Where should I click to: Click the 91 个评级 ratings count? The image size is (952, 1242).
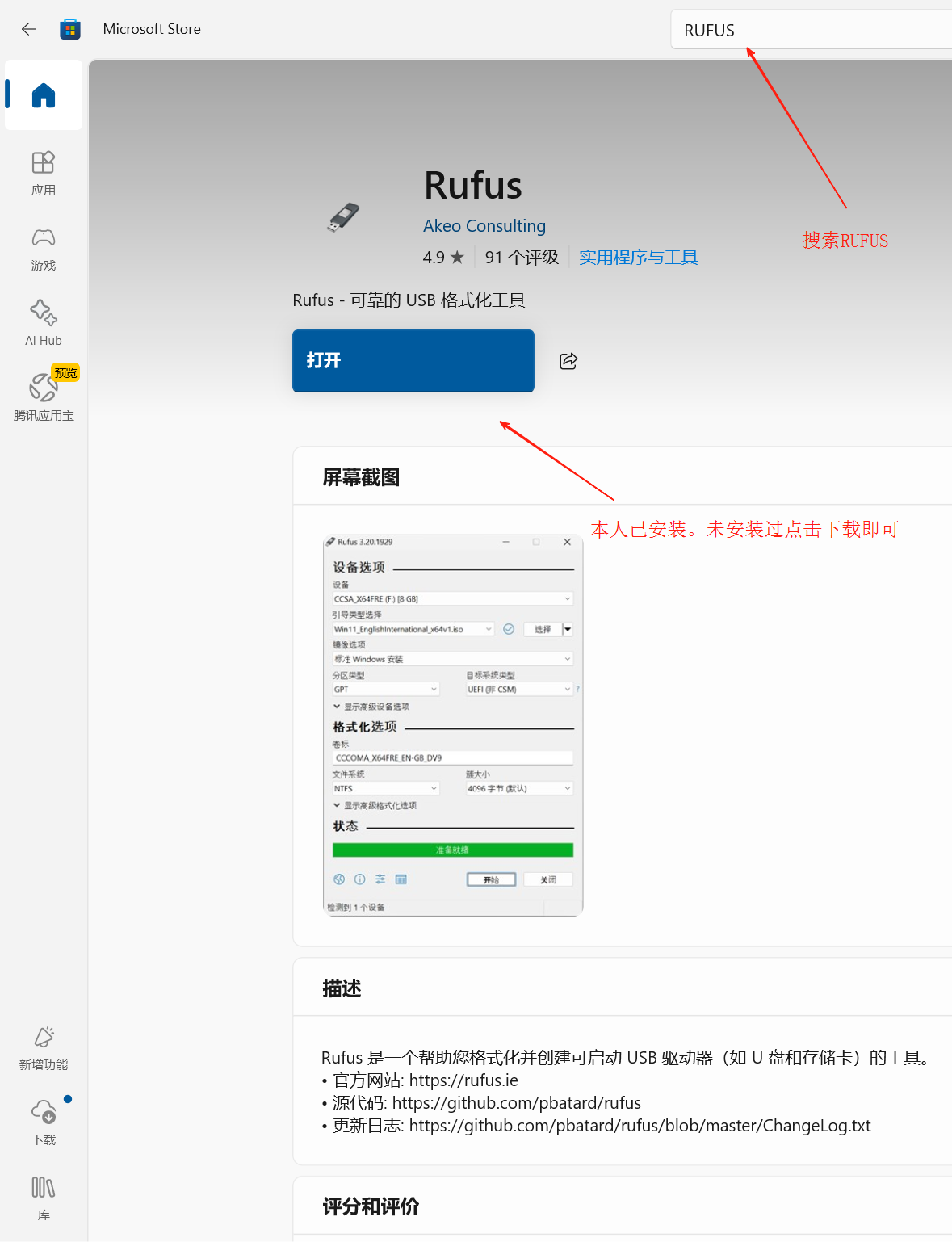click(522, 258)
